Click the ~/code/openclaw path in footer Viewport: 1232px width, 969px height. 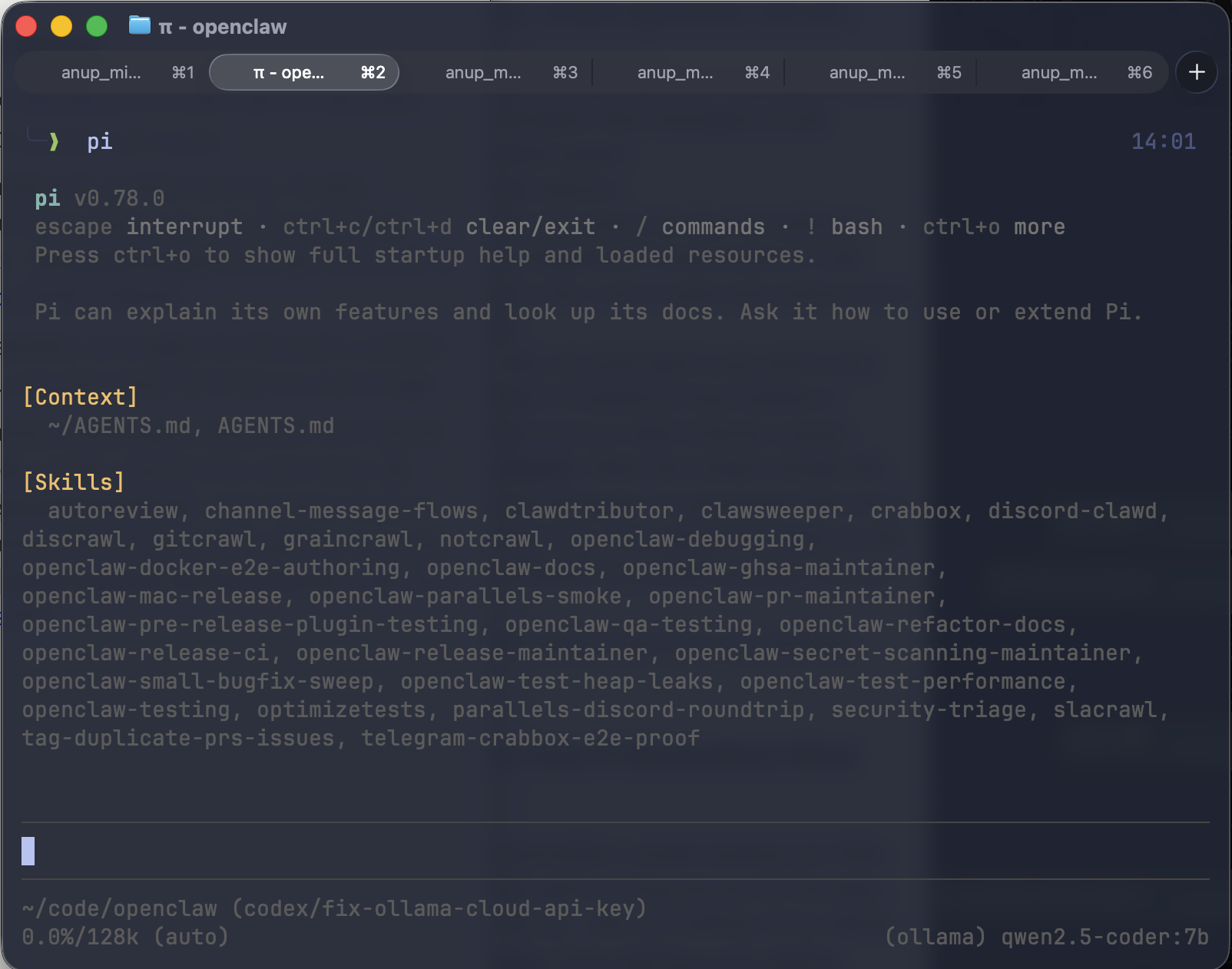[x=120, y=908]
